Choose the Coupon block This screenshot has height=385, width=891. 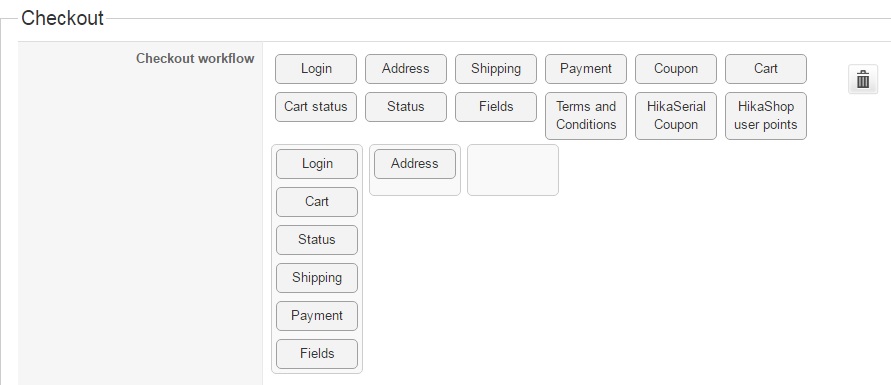click(x=676, y=69)
